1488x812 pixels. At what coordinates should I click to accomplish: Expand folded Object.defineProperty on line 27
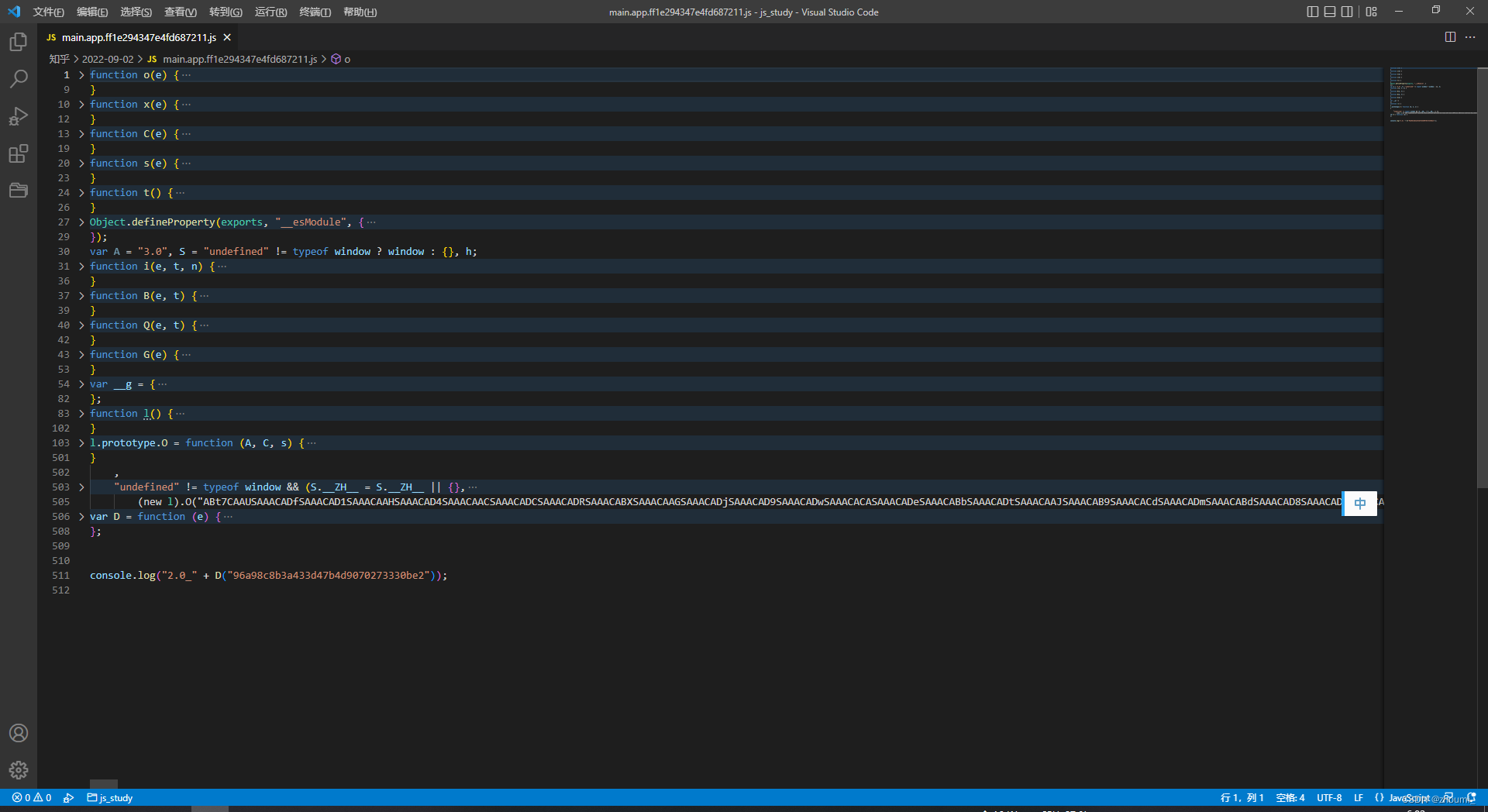(81, 222)
